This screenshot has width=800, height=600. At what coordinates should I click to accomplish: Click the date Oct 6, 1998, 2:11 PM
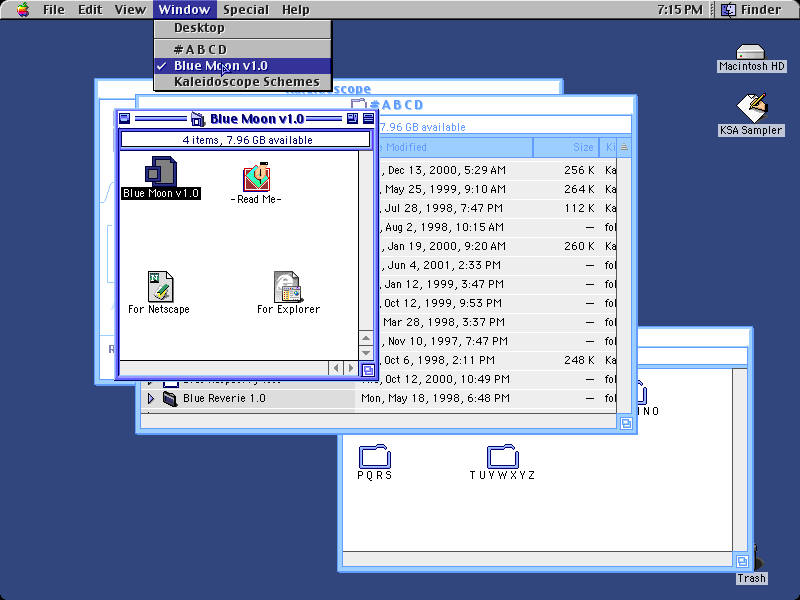point(439,360)
